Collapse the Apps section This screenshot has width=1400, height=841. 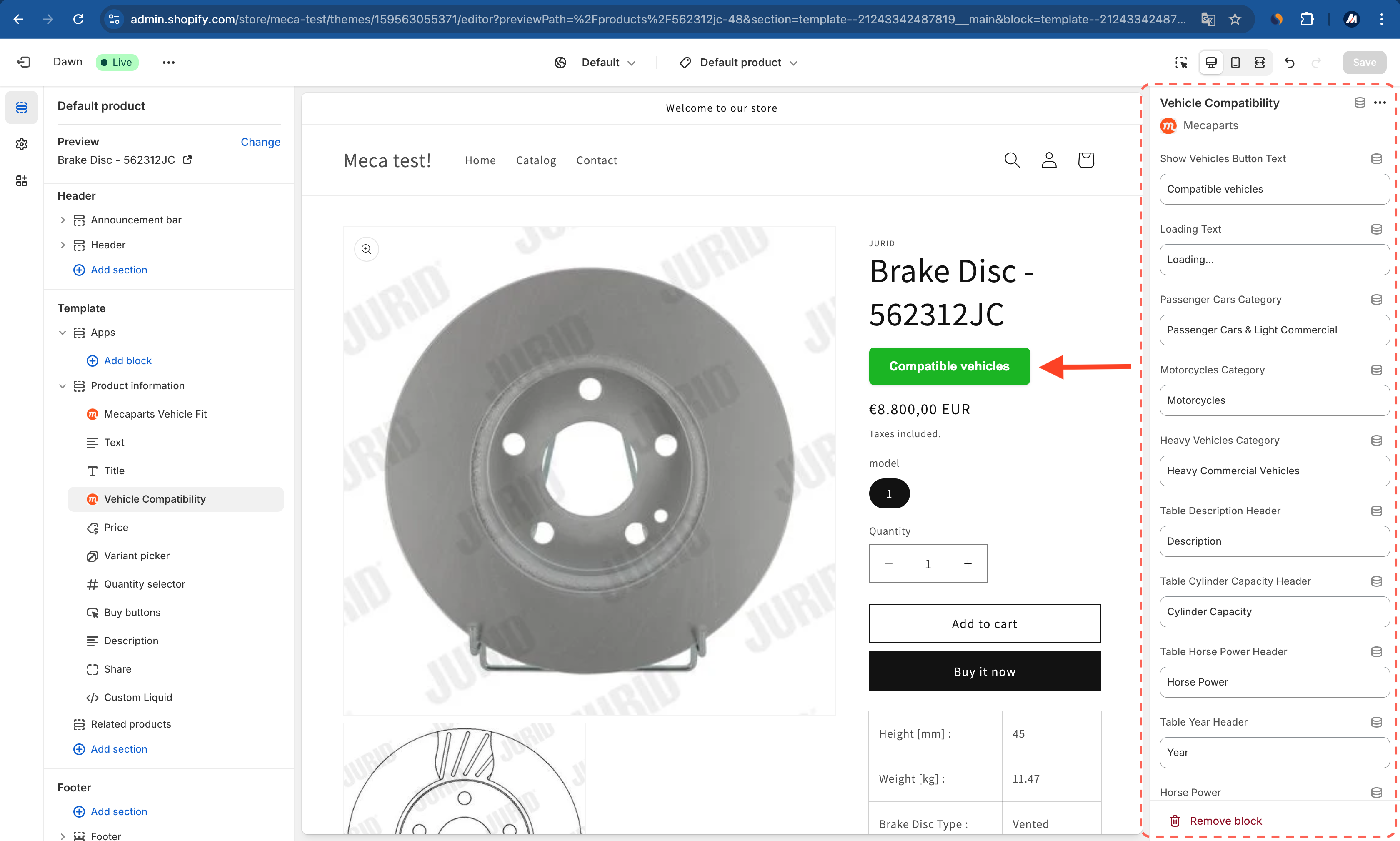tap(62, 333)
